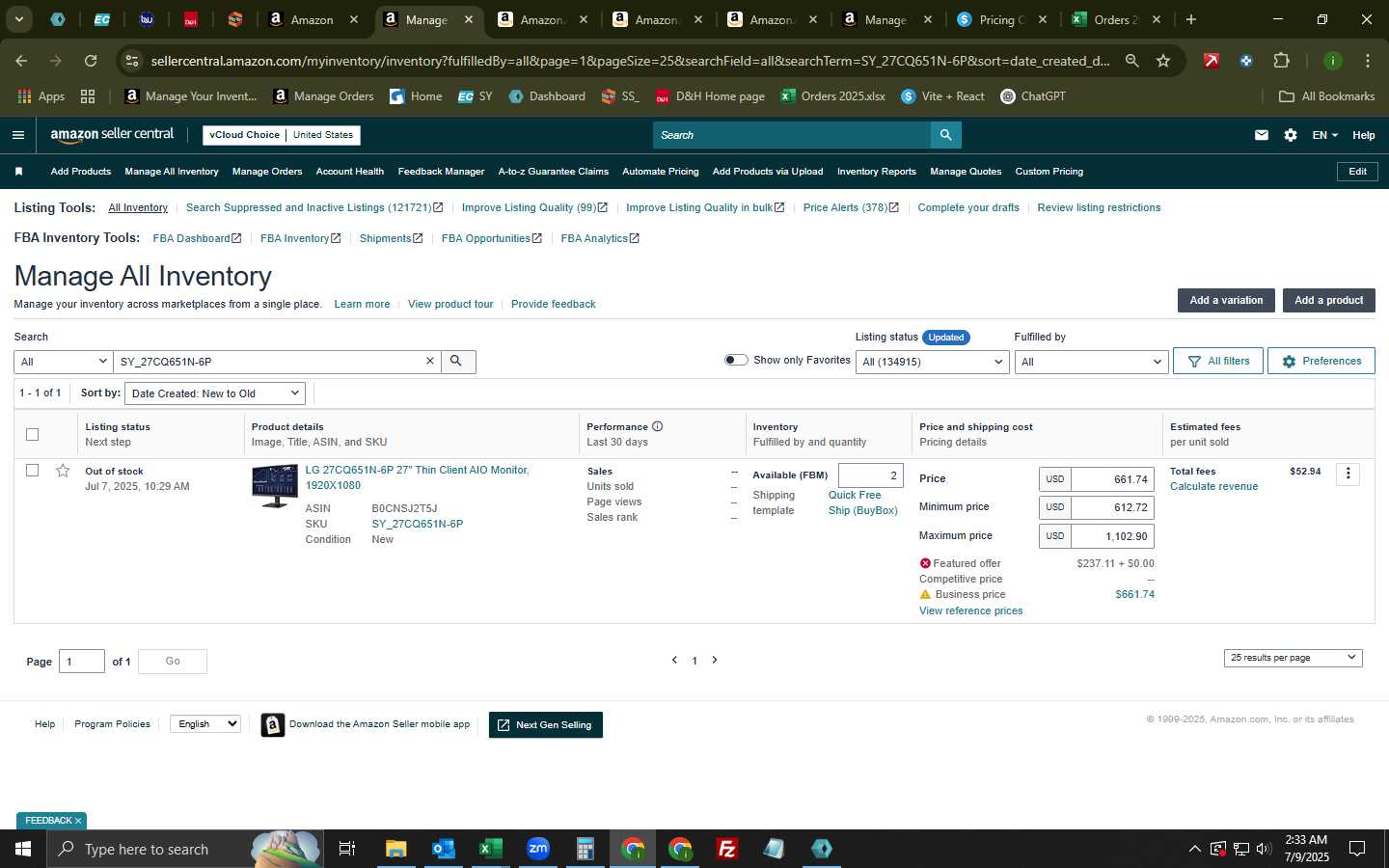
Task: Click the Minimum price input showing 612.72
Action: tap(1112, 507)
